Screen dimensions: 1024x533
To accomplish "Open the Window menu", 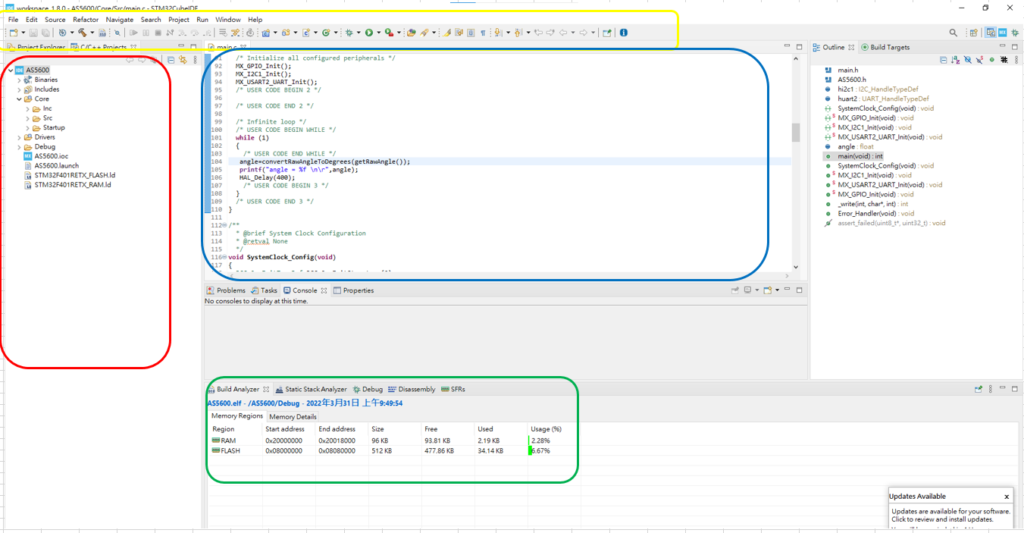I will (228, 20).
